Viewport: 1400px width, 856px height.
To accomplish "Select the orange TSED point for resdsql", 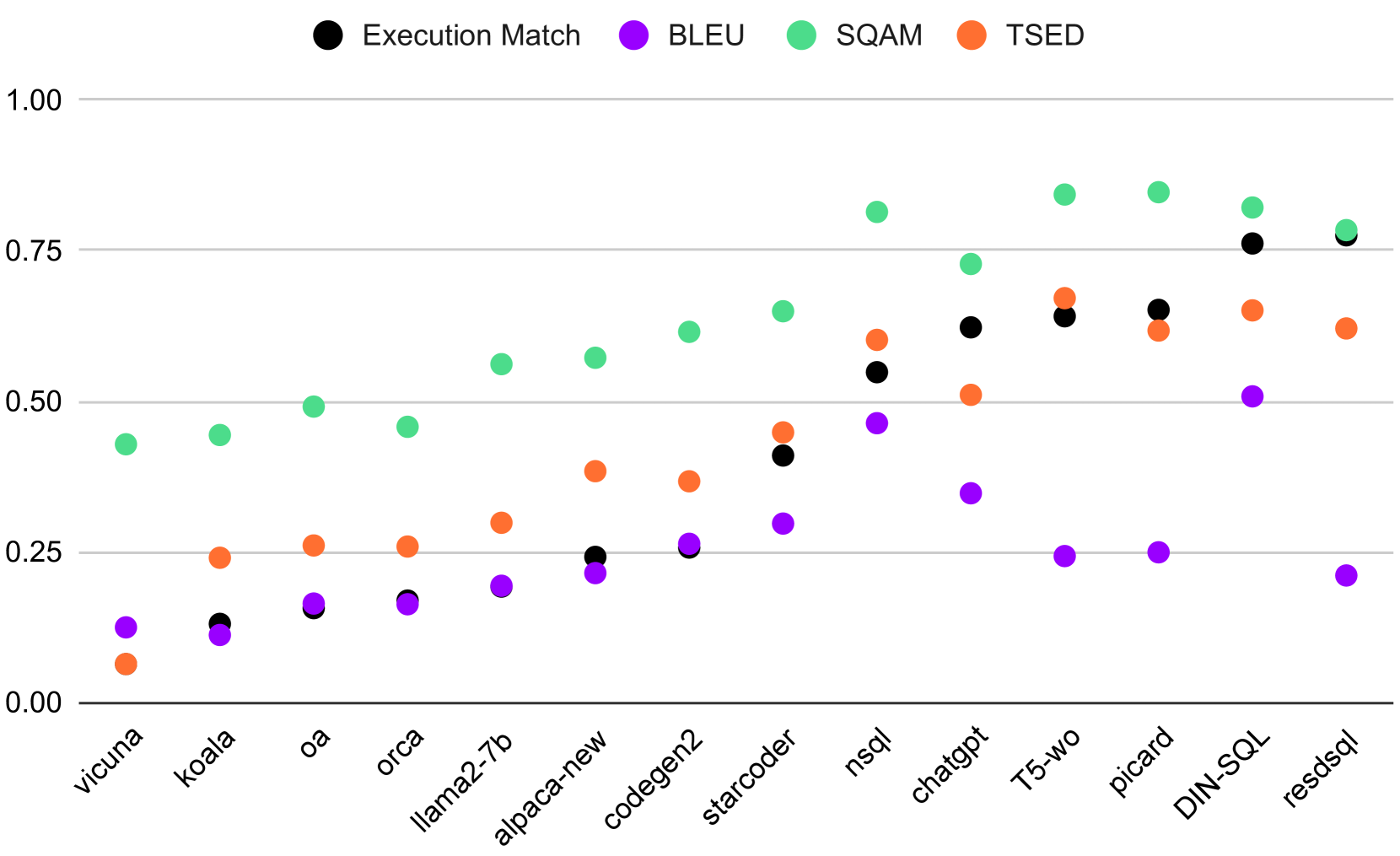I will click(x=1346, y=328).
